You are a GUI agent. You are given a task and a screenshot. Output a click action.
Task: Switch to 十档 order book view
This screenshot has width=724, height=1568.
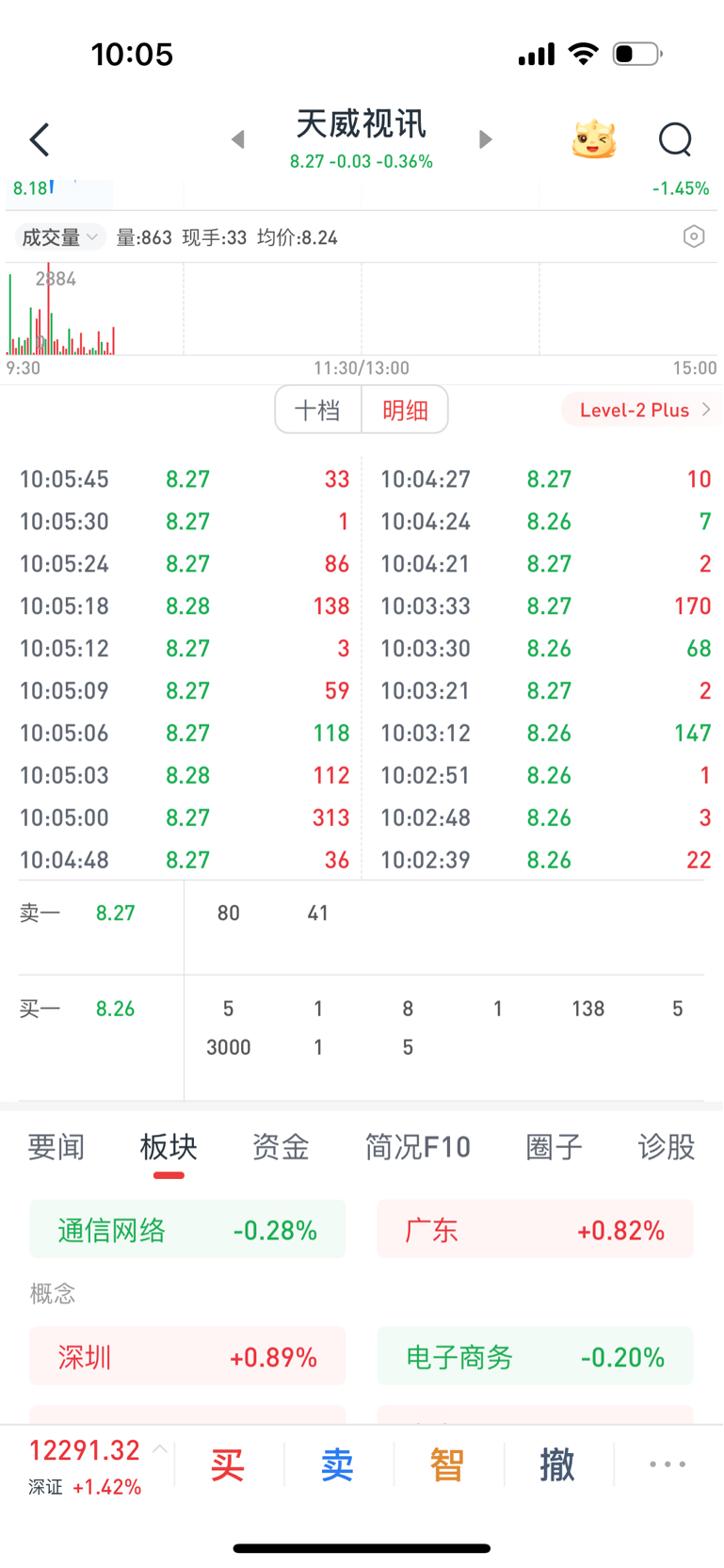(318, 410)
